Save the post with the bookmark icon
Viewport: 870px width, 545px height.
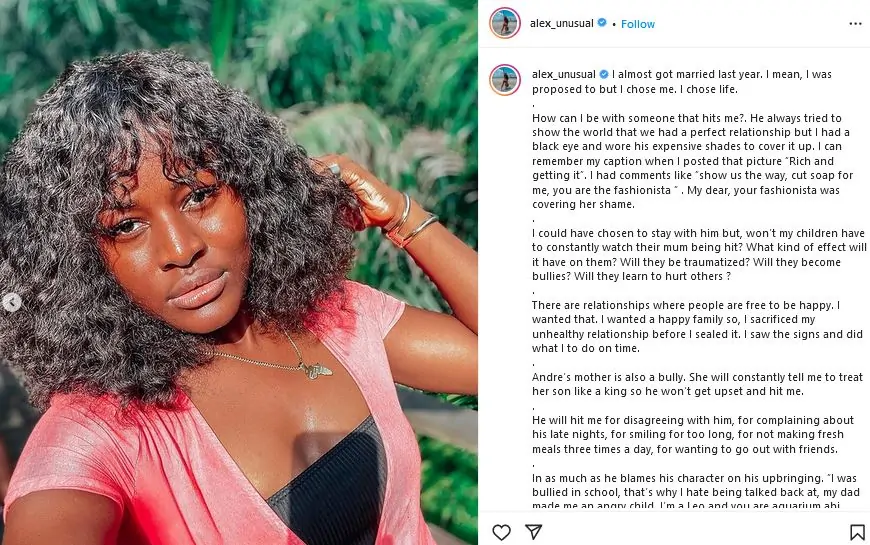click(x=857, y=533)
